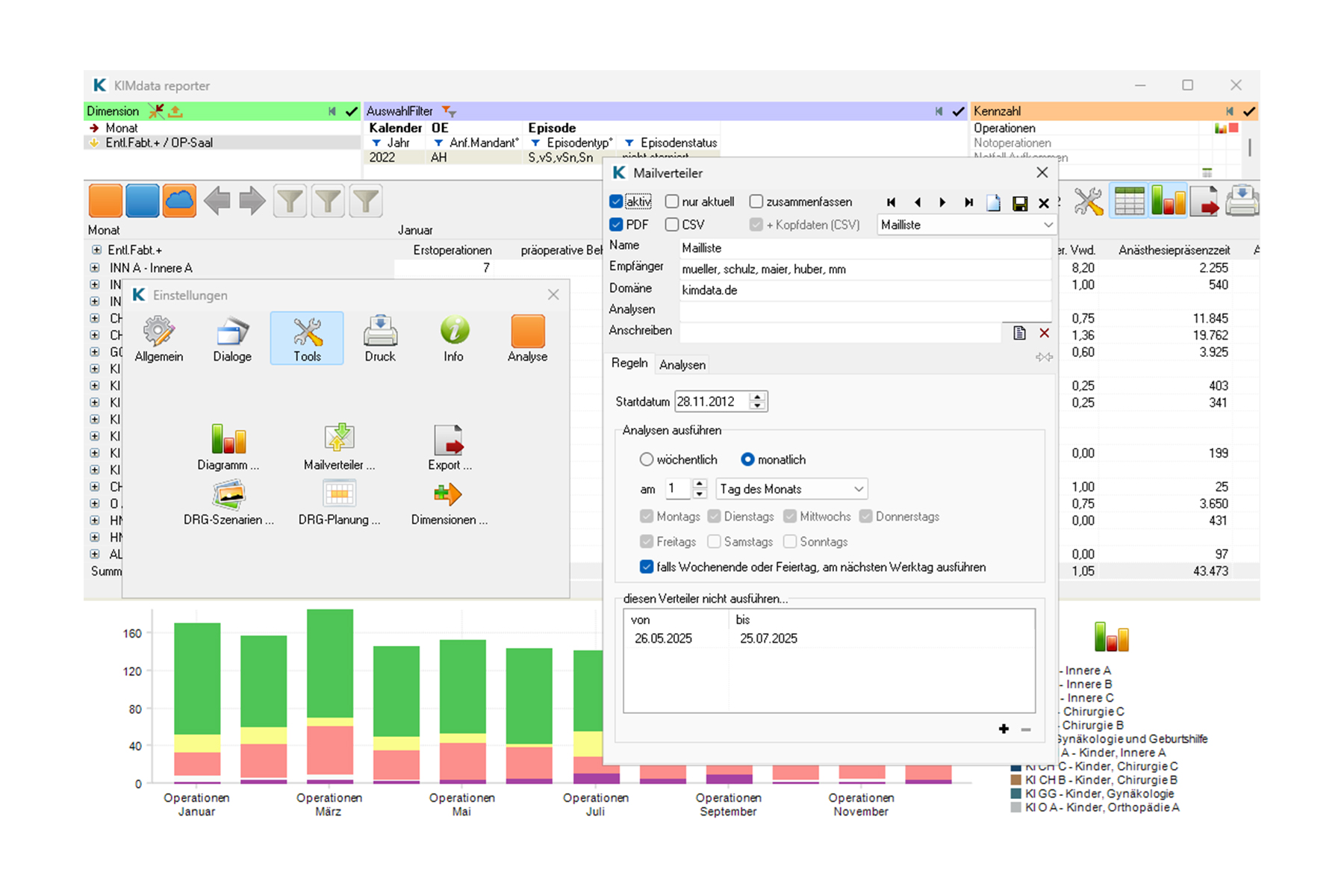1344x896 pixels.
Task: Expand the 'INN A - Innere A' row
Action: coord(95,267)
